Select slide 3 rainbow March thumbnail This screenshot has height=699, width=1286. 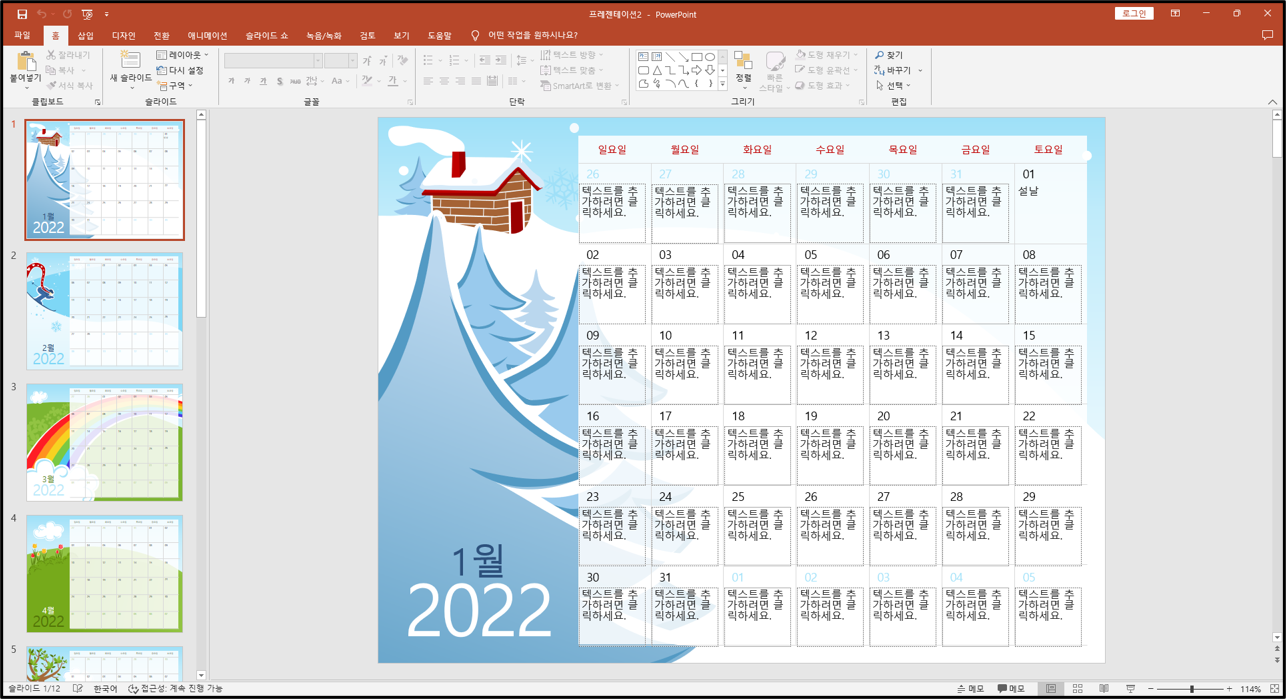[x=104, y=442]
